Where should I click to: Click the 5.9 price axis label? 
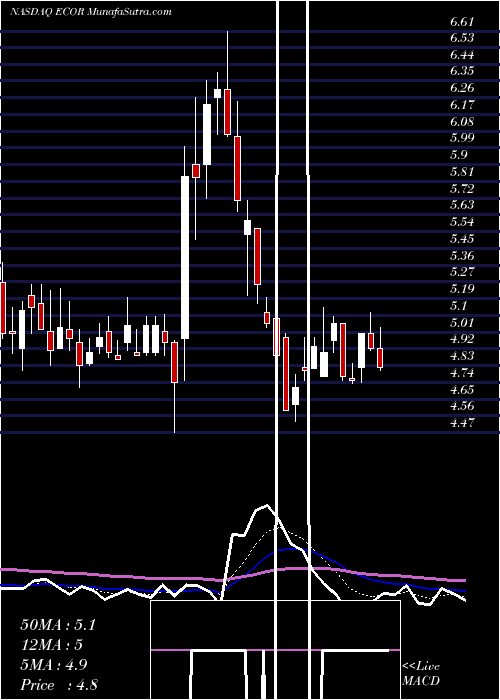click(x=459, y=155)
